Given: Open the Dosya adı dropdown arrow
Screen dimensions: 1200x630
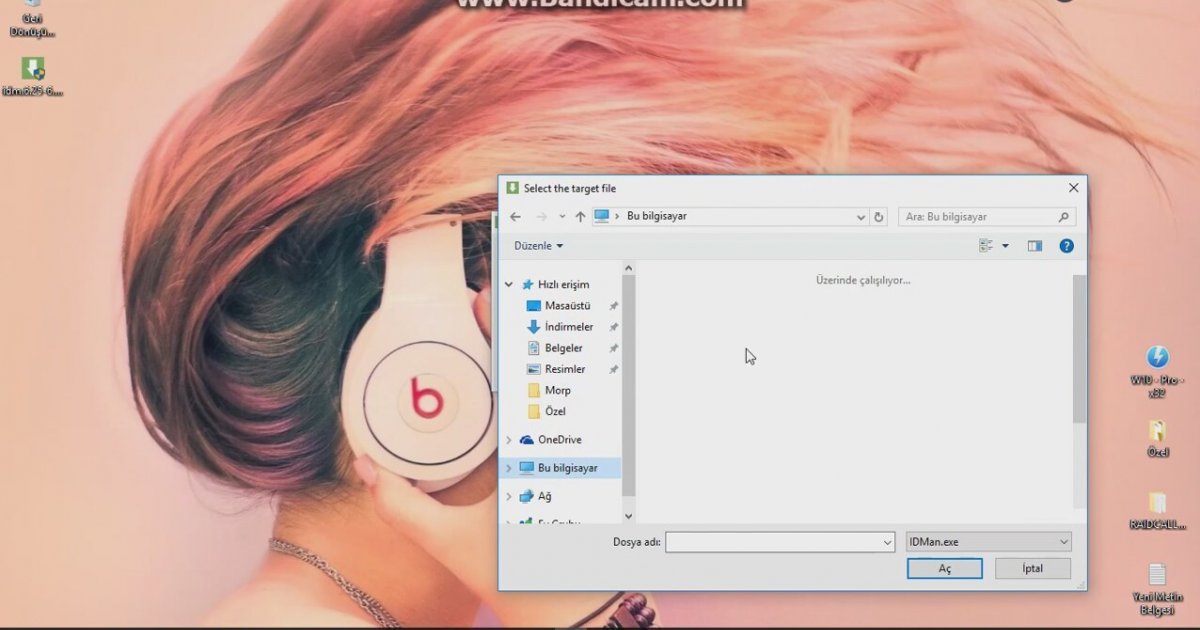Looking at the screenshot, I should click(x=888, y=542).
